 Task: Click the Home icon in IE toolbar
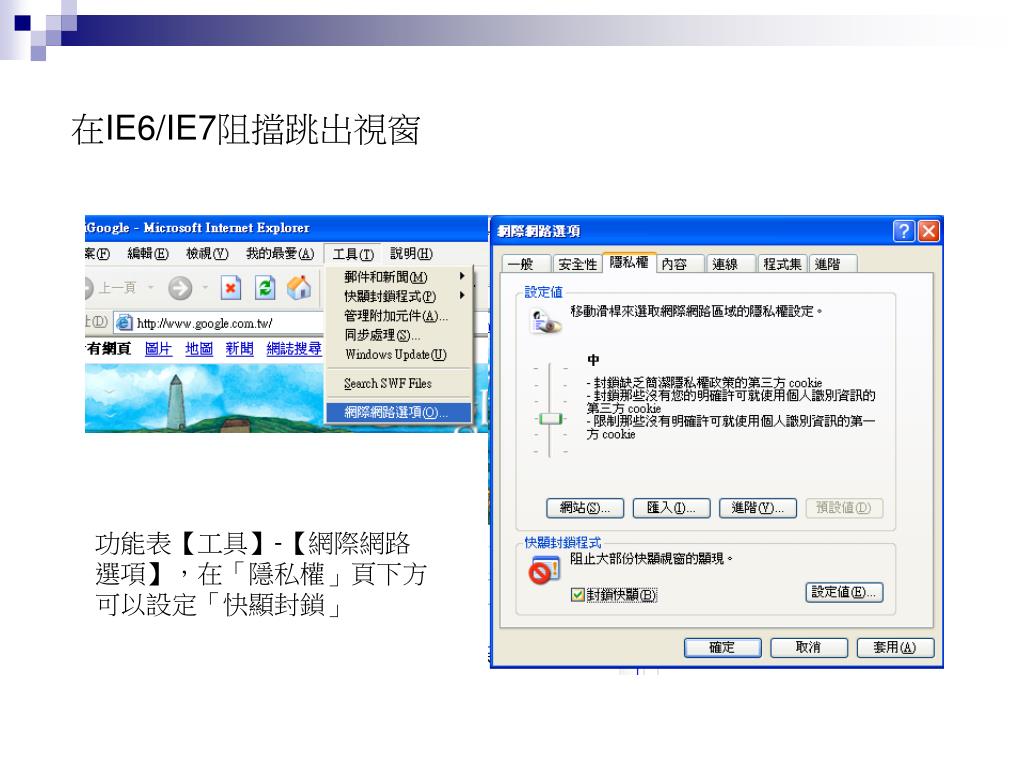coord(299,288)
